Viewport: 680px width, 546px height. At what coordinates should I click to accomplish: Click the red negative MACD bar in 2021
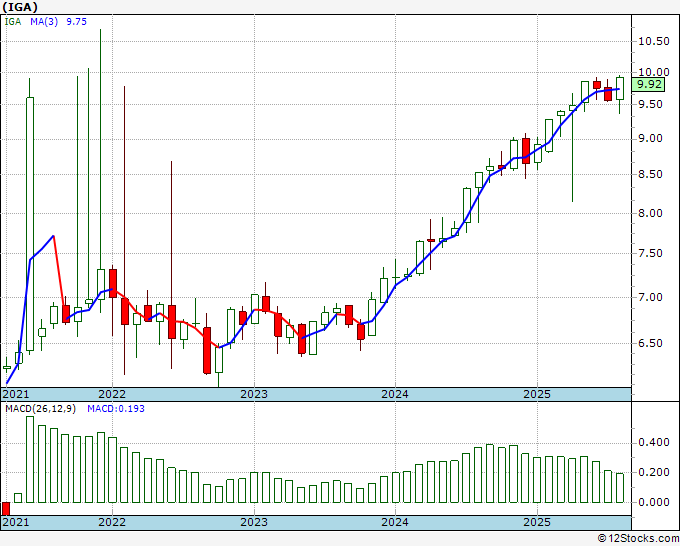click(6, 509)
